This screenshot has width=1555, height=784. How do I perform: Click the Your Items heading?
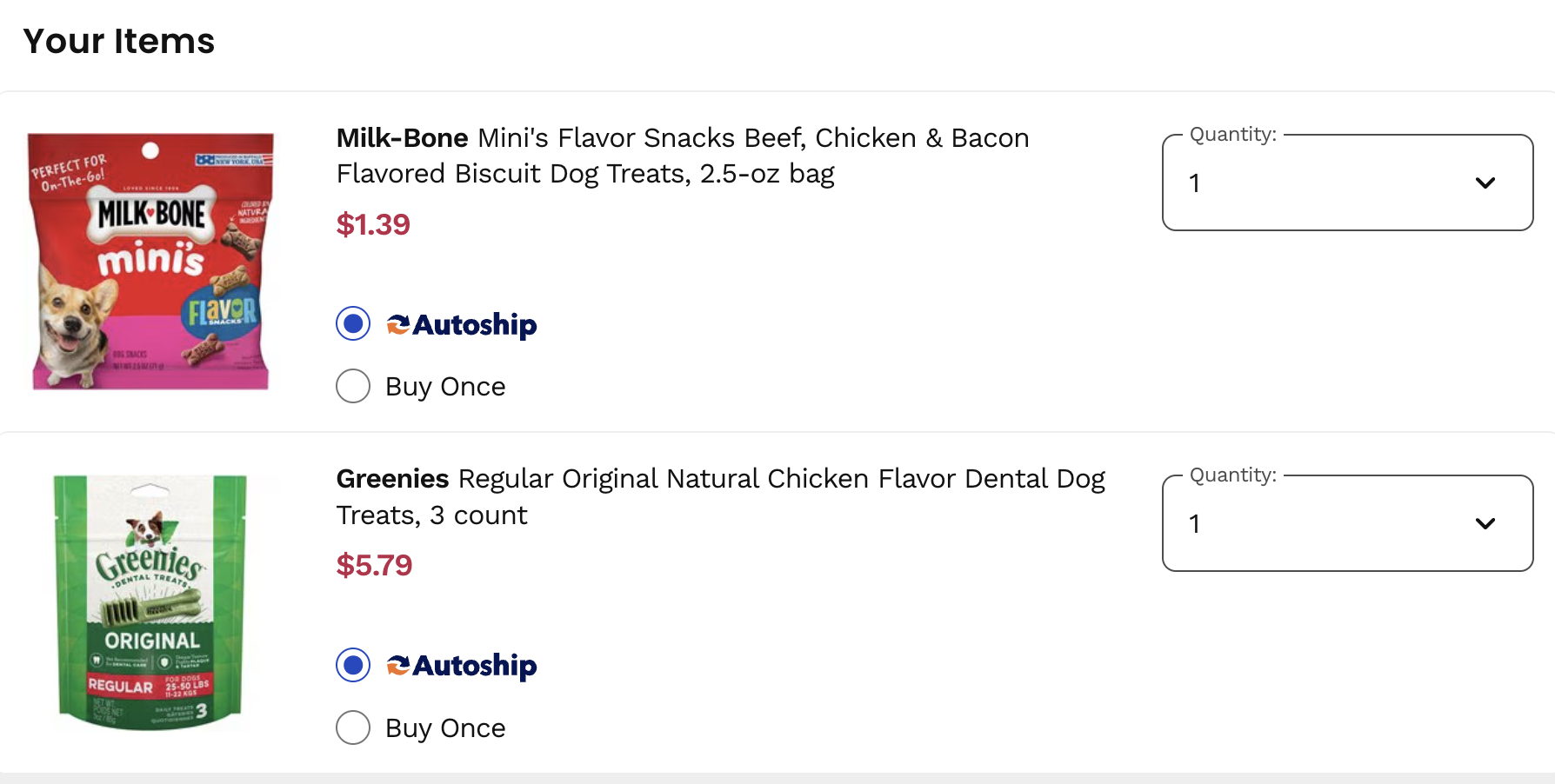(x=119, y=41)
